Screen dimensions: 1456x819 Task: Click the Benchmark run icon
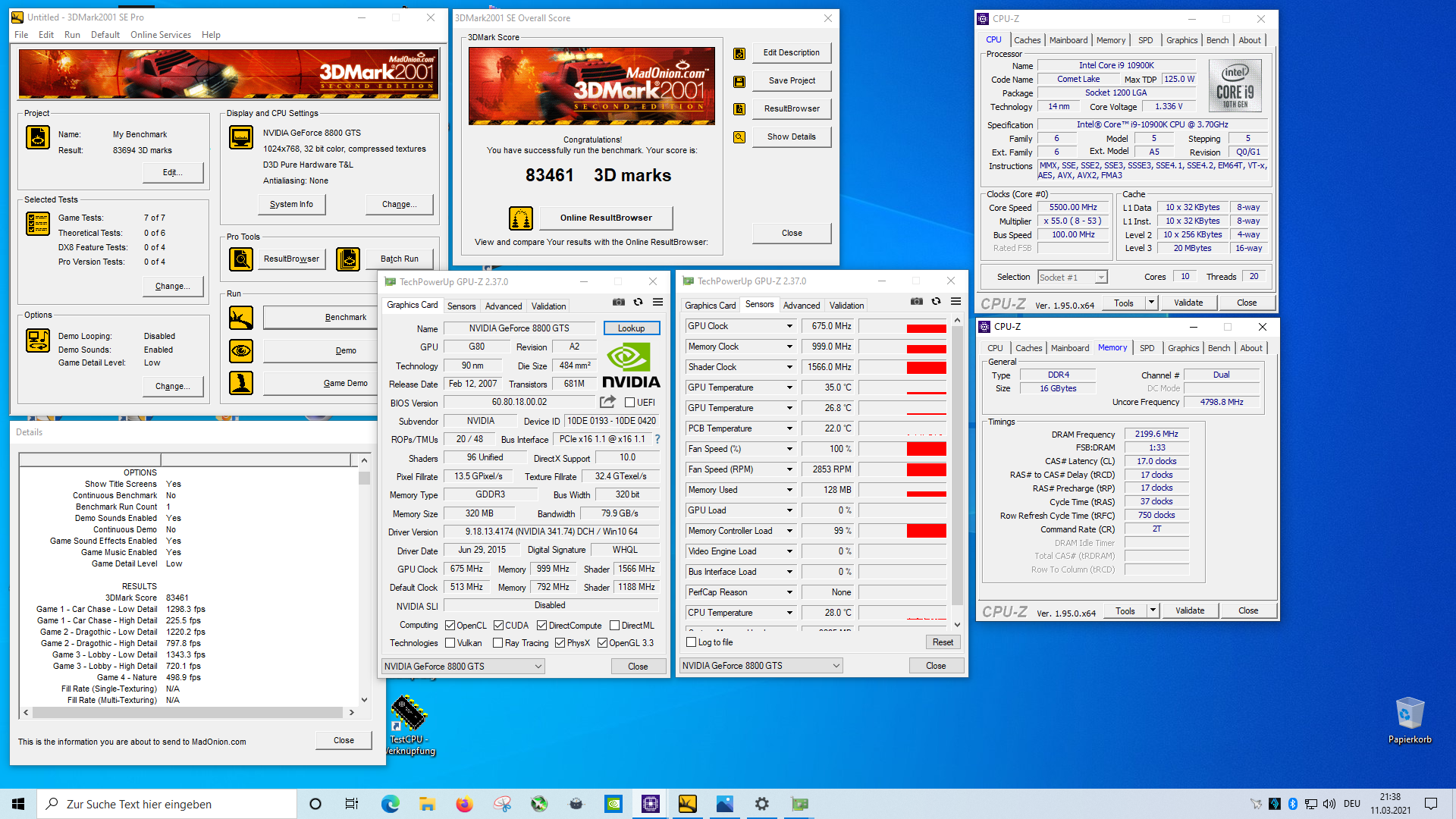[241, 317]
